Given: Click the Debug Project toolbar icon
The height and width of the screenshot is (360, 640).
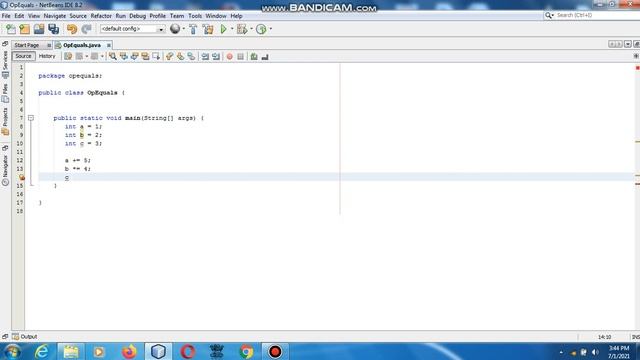Looking at the screenshot, I should 242,29.
